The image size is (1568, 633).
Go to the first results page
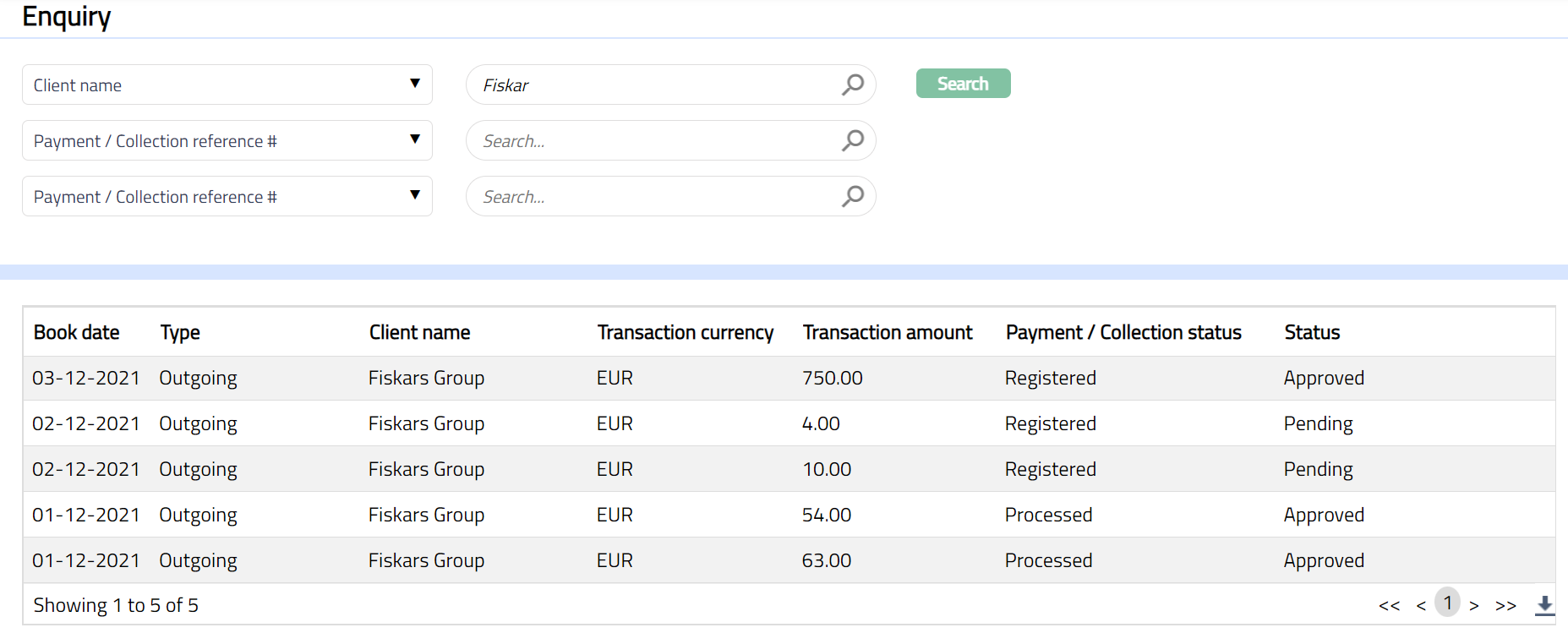(x=1389, y=605)
